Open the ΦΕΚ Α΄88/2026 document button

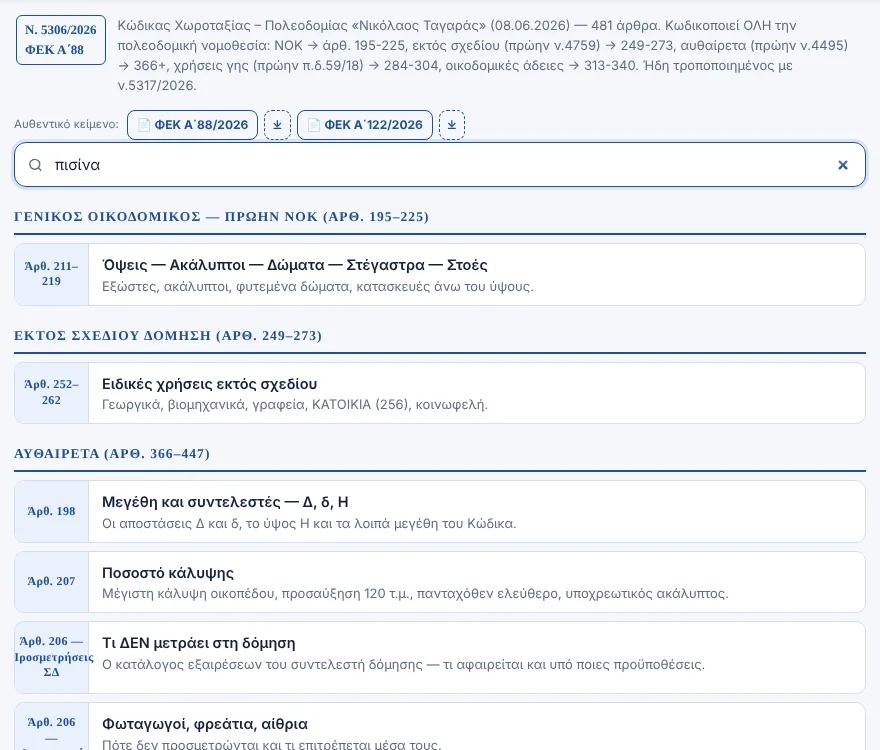(192, 125)
